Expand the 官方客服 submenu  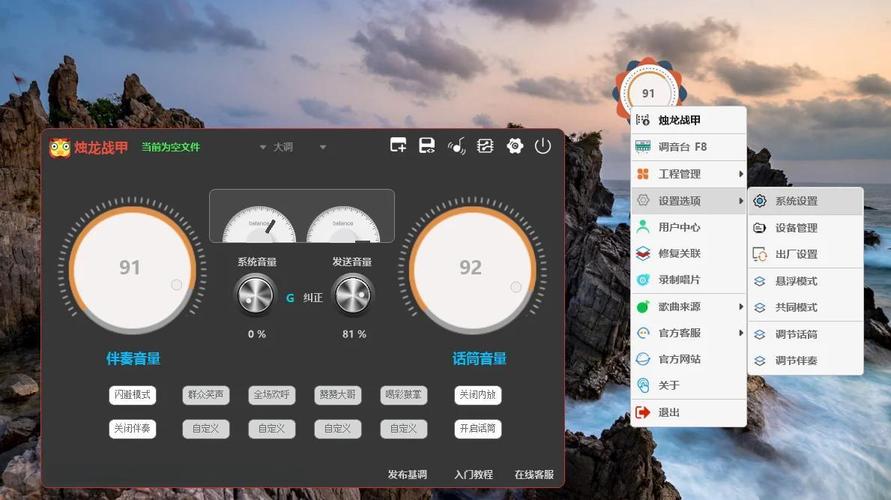click(x=689, y=333)
